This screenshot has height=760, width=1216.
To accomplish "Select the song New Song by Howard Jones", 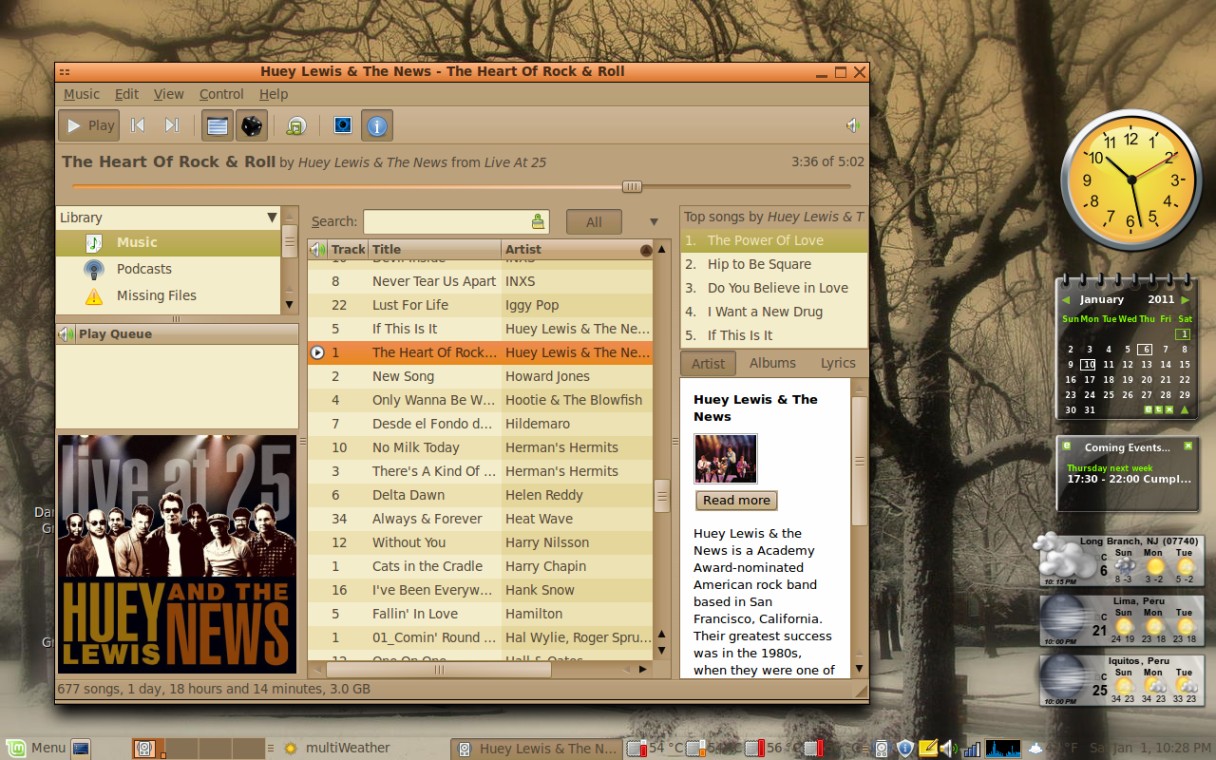I will [x=480, y=376].
